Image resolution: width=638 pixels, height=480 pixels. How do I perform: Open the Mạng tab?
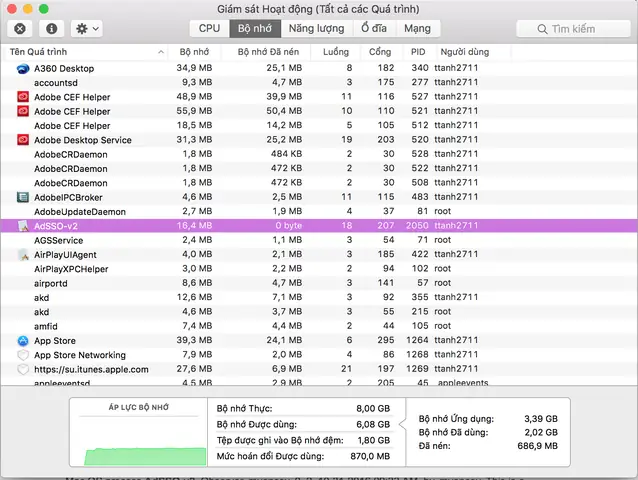click(417, 28)
